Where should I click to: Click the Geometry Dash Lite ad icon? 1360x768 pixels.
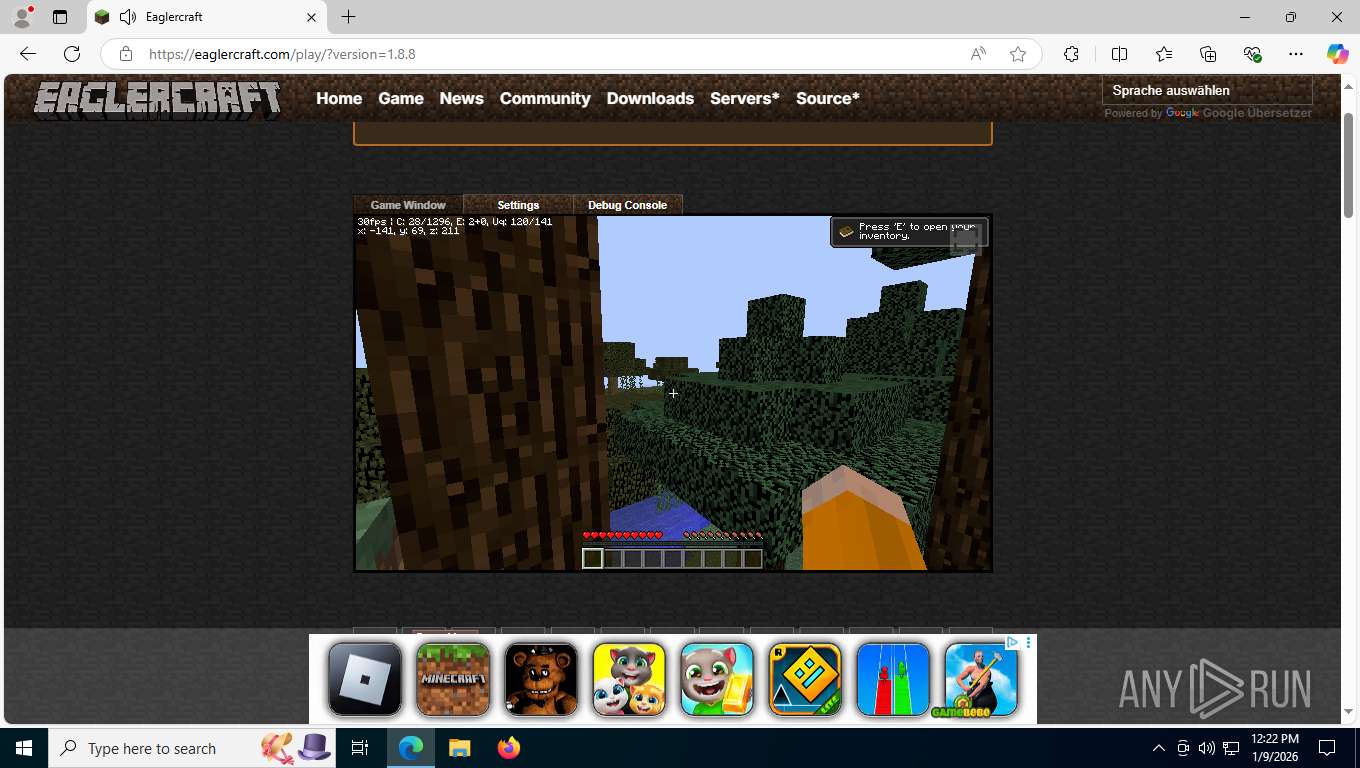click(805, 679)
